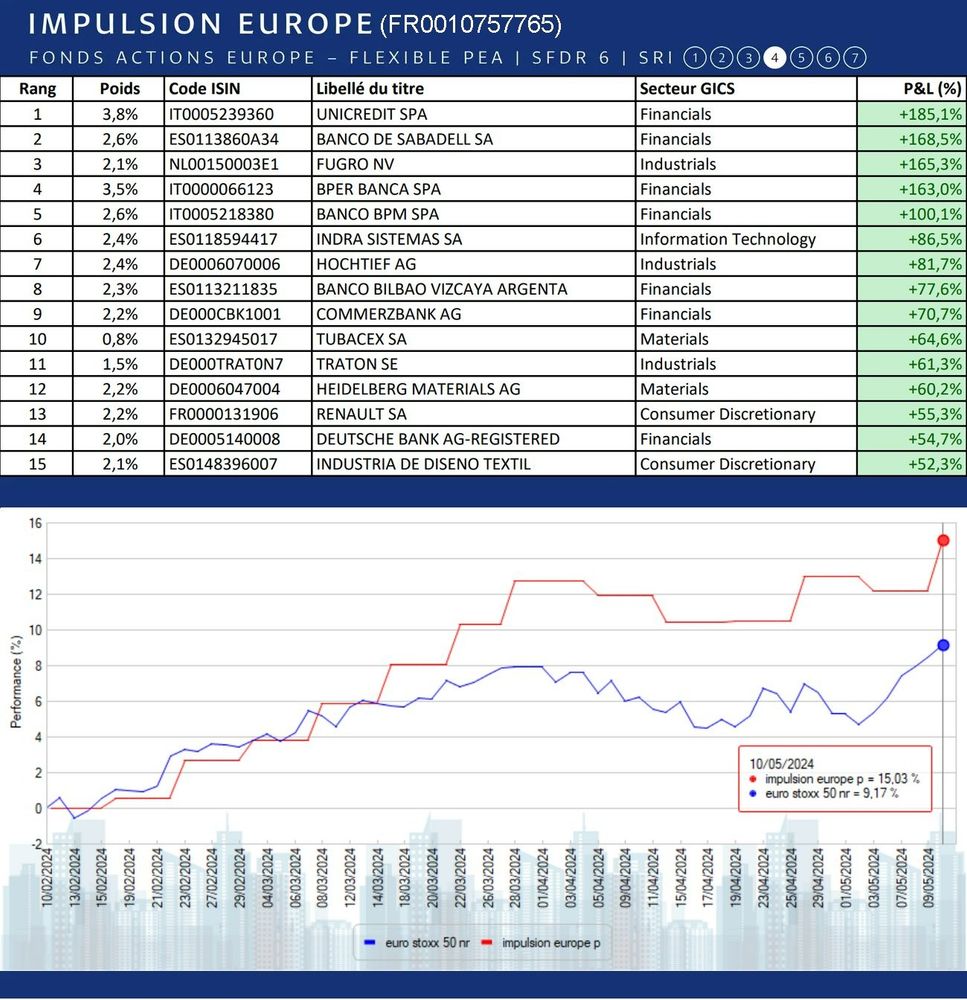Click the SFDR 6 label
Image resolution: width=967 pixels, height=1000 pixels.
click(570, 58)
